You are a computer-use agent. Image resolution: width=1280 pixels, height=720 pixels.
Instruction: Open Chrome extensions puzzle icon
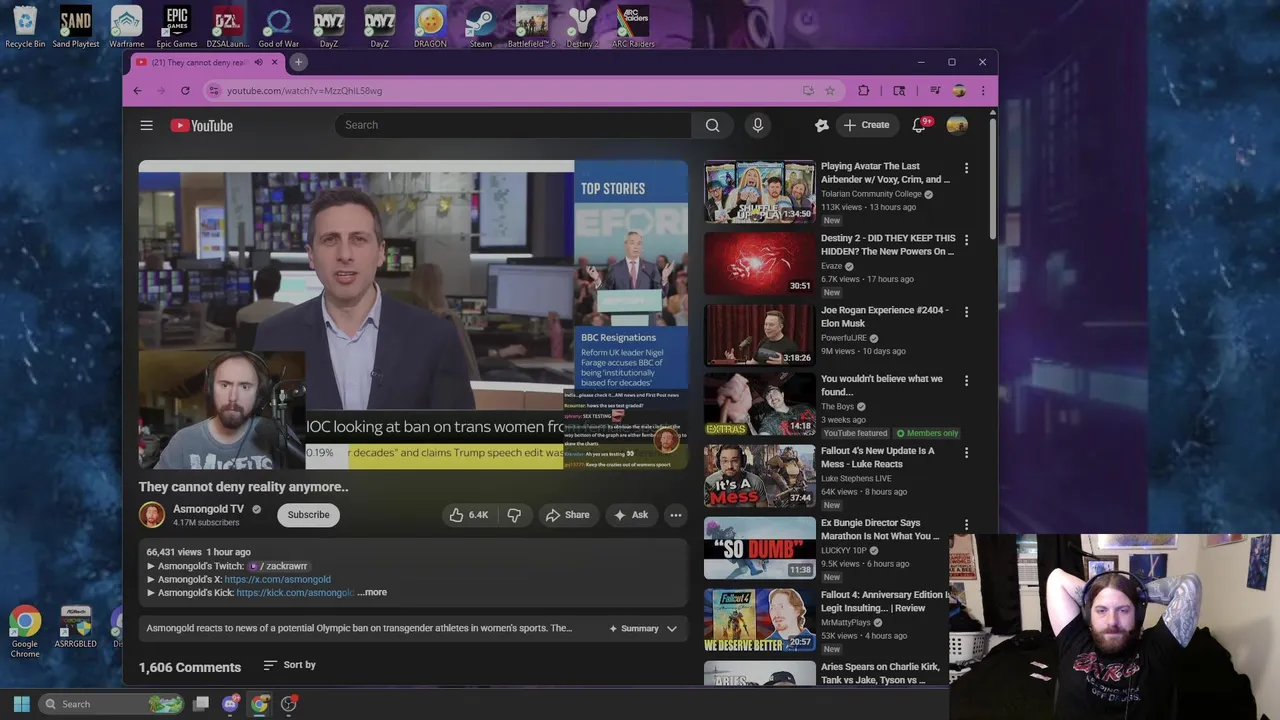864,91
